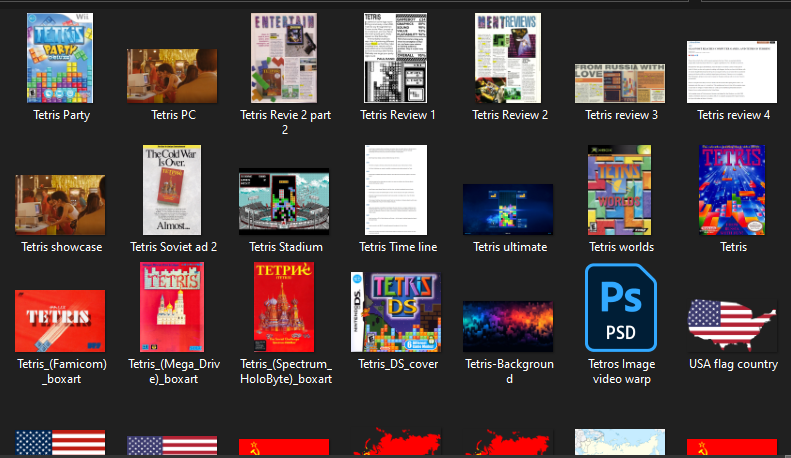Click the 'Tetris Time line' file name

[x=398, y=247]
